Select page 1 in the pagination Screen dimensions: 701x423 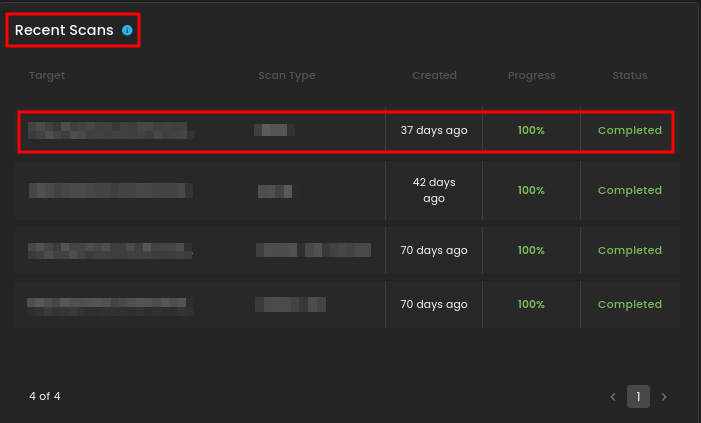pyautogui.click(x=638, y=397)
